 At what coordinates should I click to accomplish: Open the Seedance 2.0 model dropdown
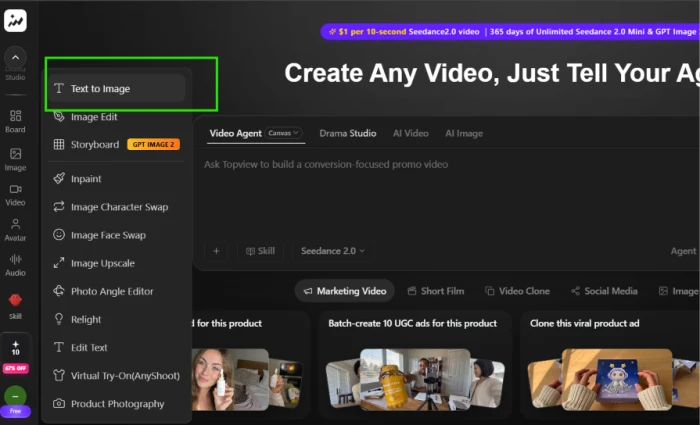click(x=333, y=251)
